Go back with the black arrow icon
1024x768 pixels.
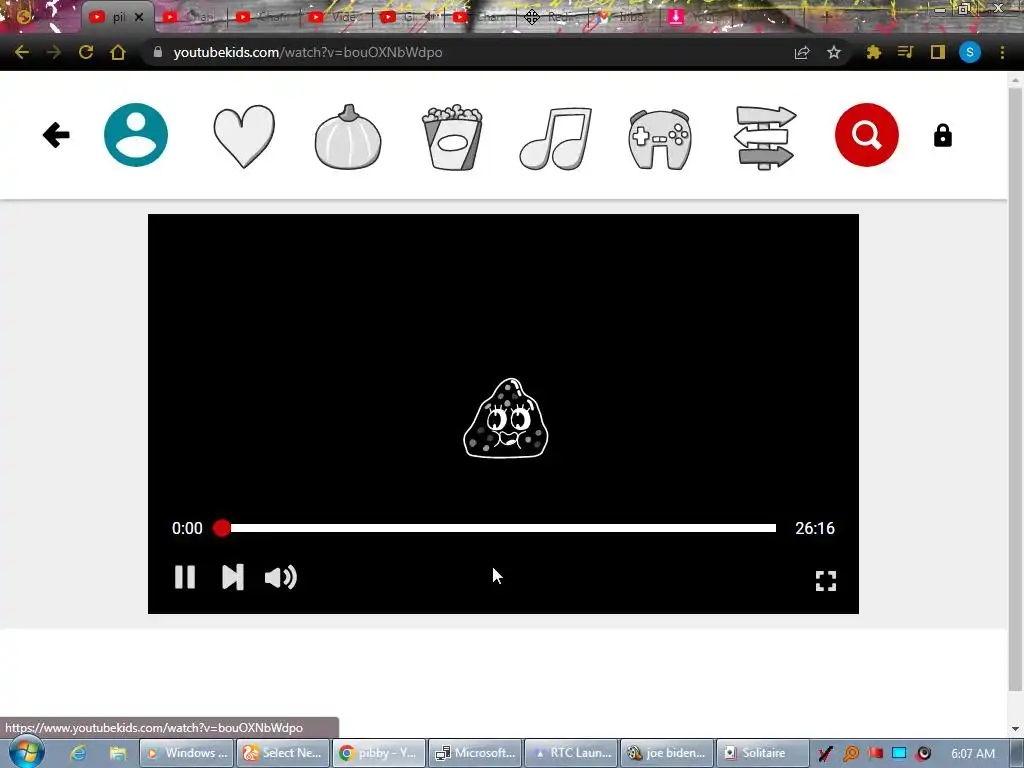click(x=56, y=135)
